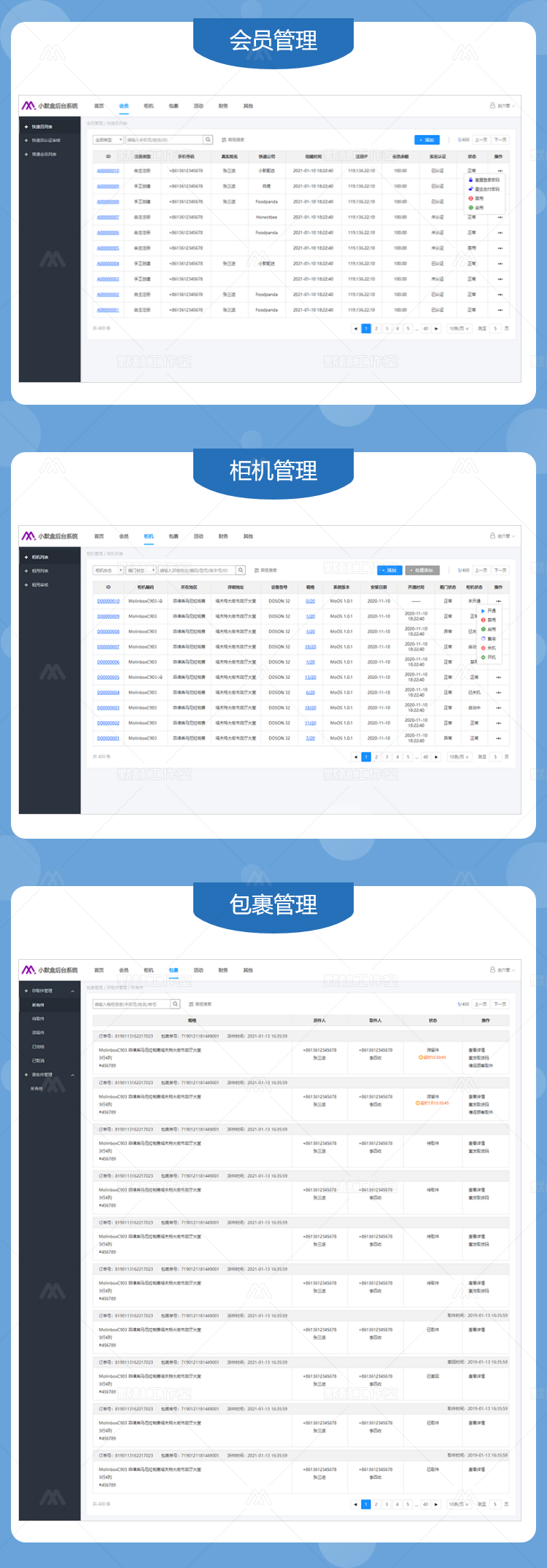Open 10条/页 page size dropdown in 会员管理
The width and height of the screenshot is (547, 1568).
pyautogui.click(x=459, y=328)
